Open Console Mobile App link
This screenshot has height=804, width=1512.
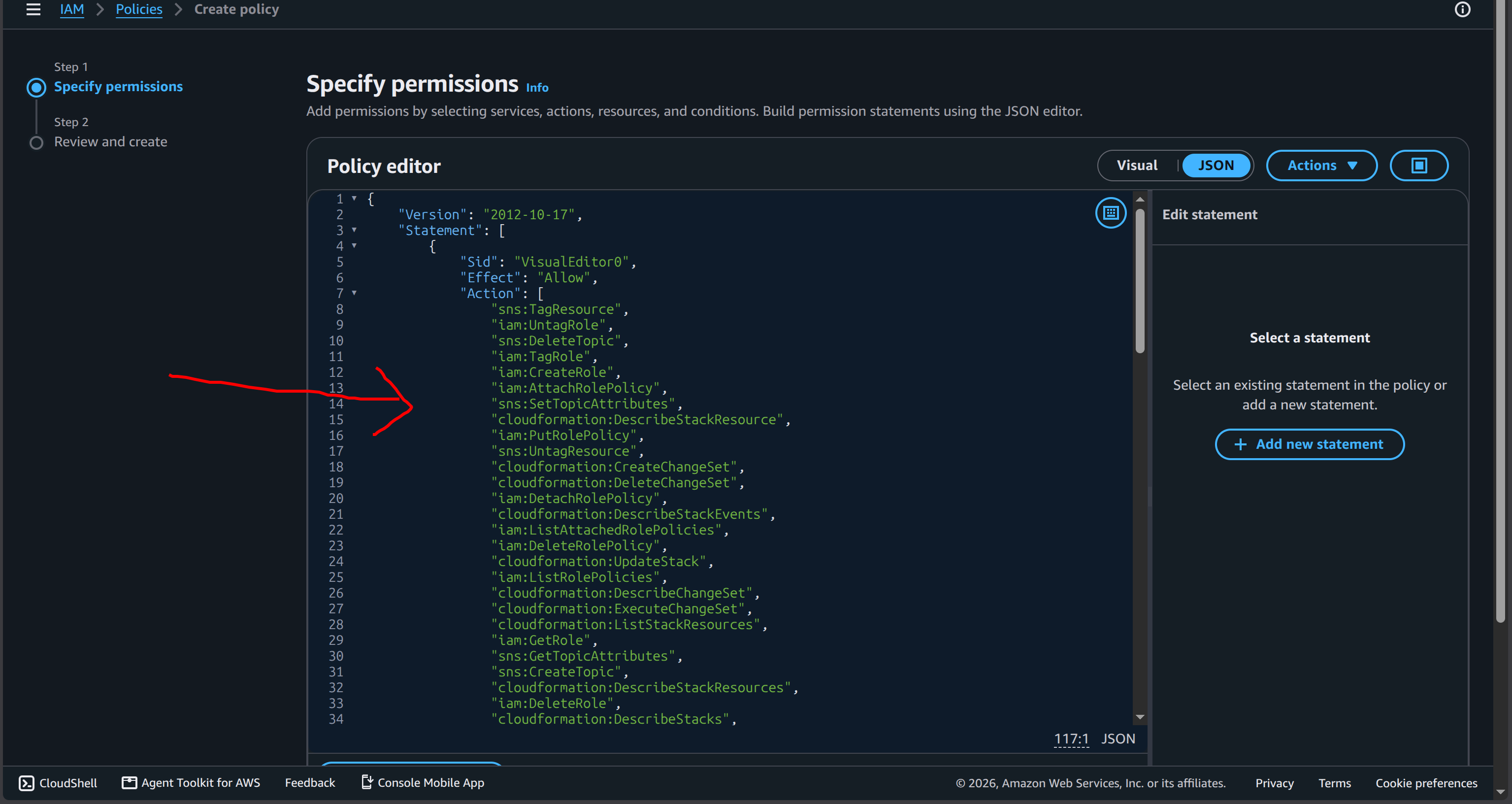(423, 783)
